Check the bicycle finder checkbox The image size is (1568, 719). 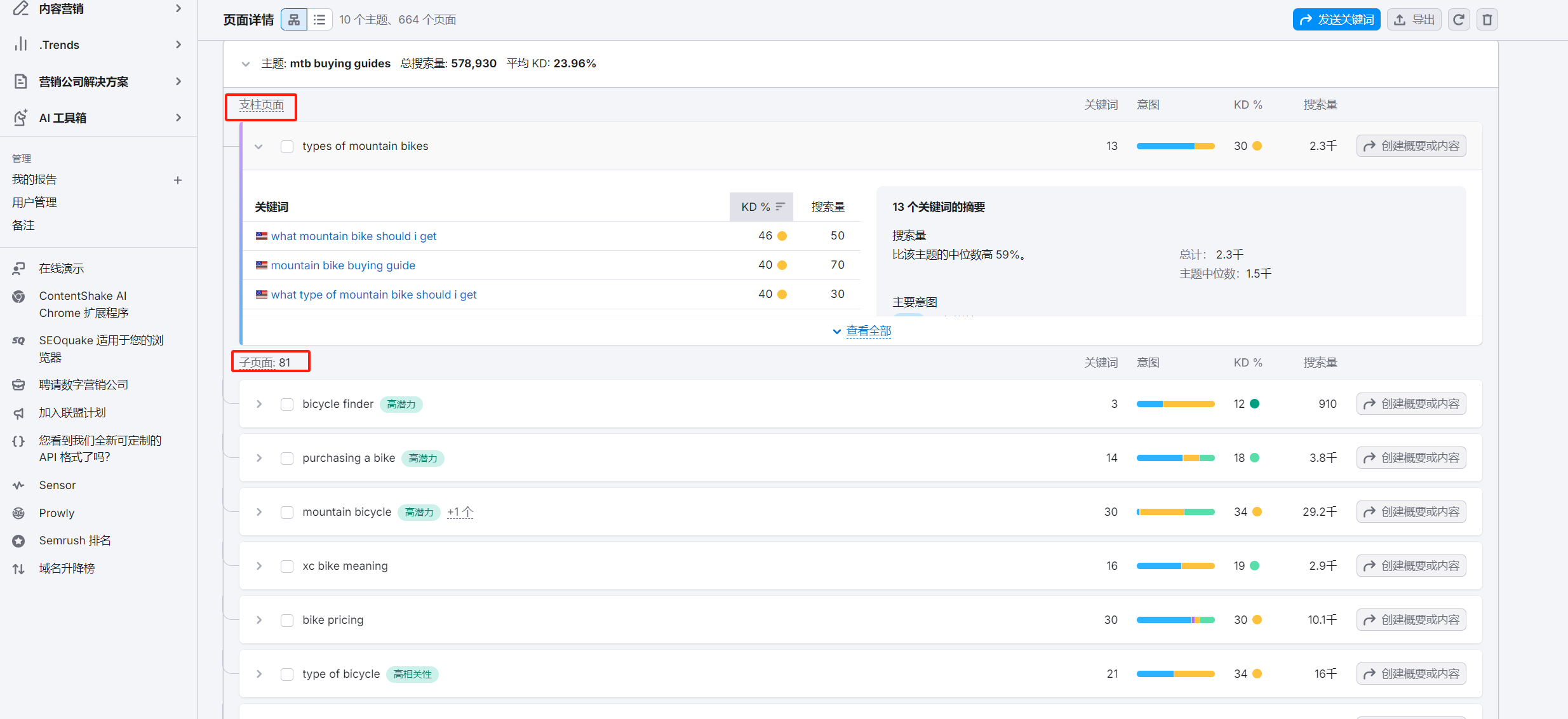coord(287,405)
